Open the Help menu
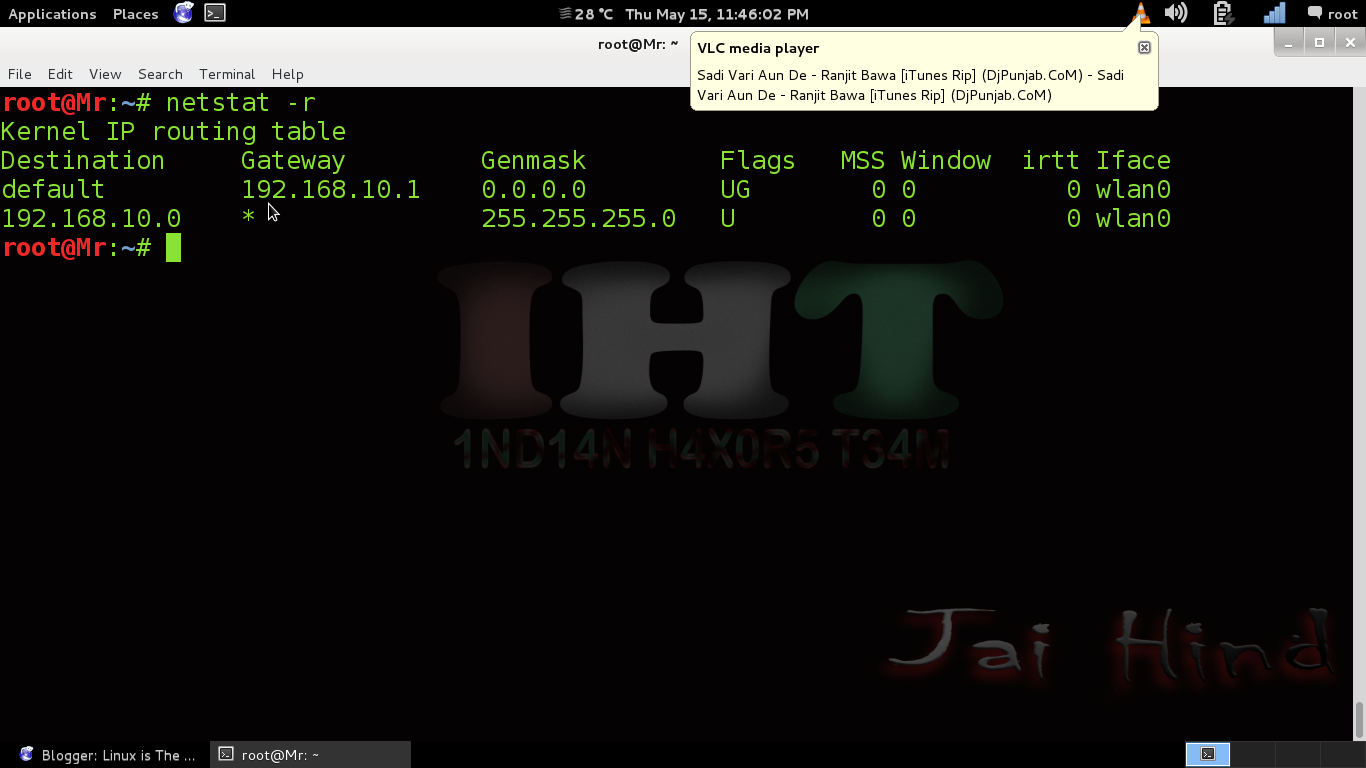This screenshot has width=1366, height=768. click(x=287, y=74)
